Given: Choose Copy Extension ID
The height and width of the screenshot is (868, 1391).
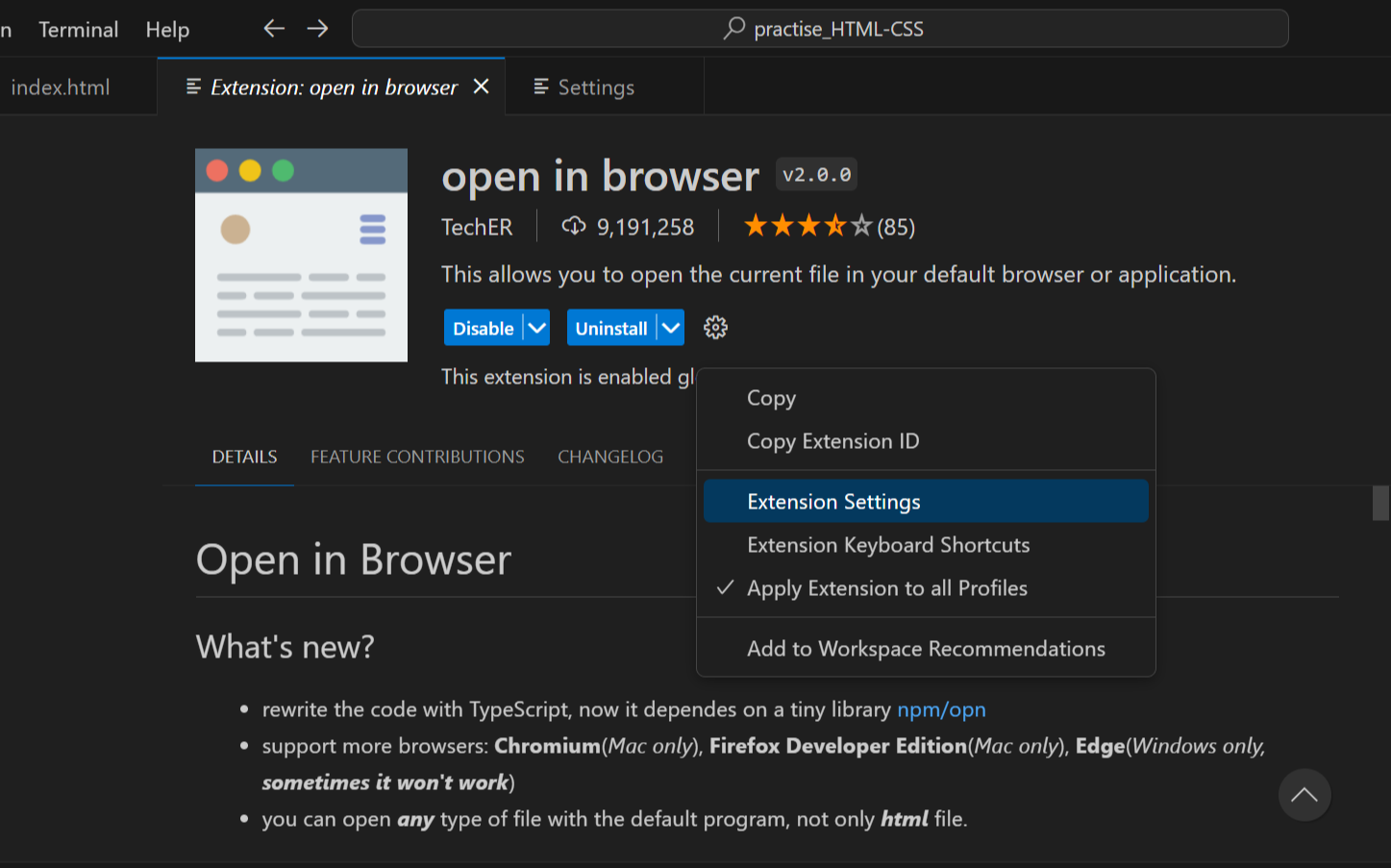Looking at the screenshot, I should 926,441.
